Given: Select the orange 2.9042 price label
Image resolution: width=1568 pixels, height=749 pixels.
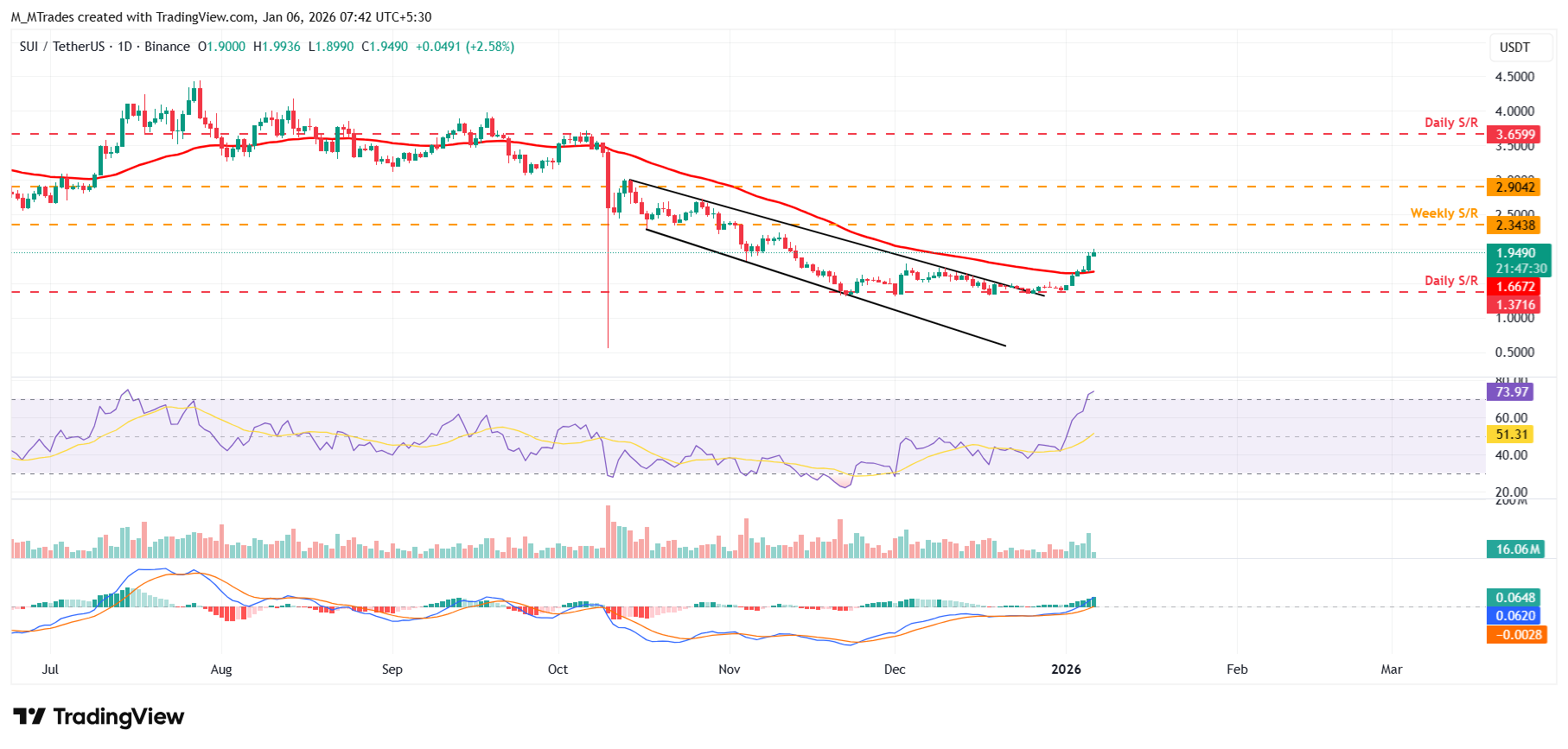Looking at the screenshot, I should [1515, 187].
